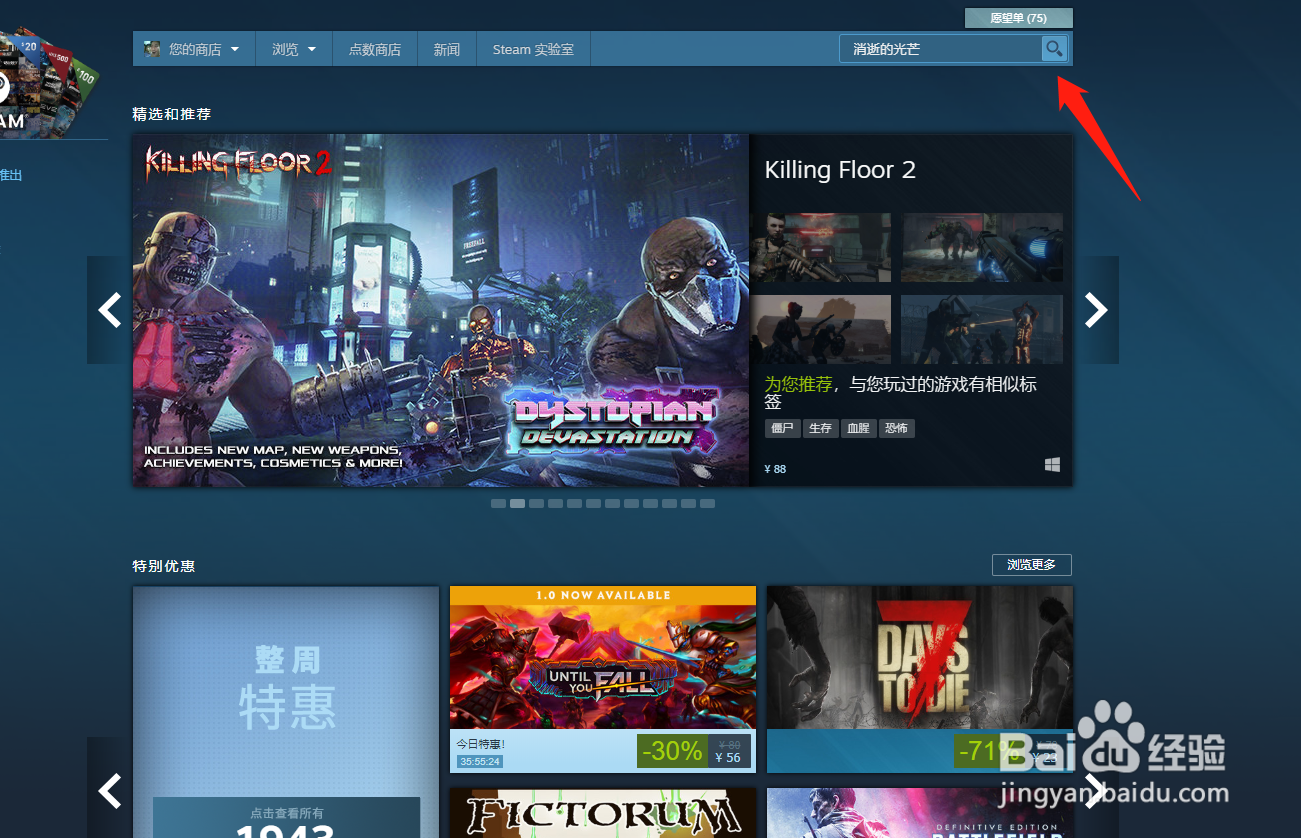Viewport: 1301px width, 838px height.
Task: Open the 整周特惠 weeklong deals card
Action: (286, 712)
